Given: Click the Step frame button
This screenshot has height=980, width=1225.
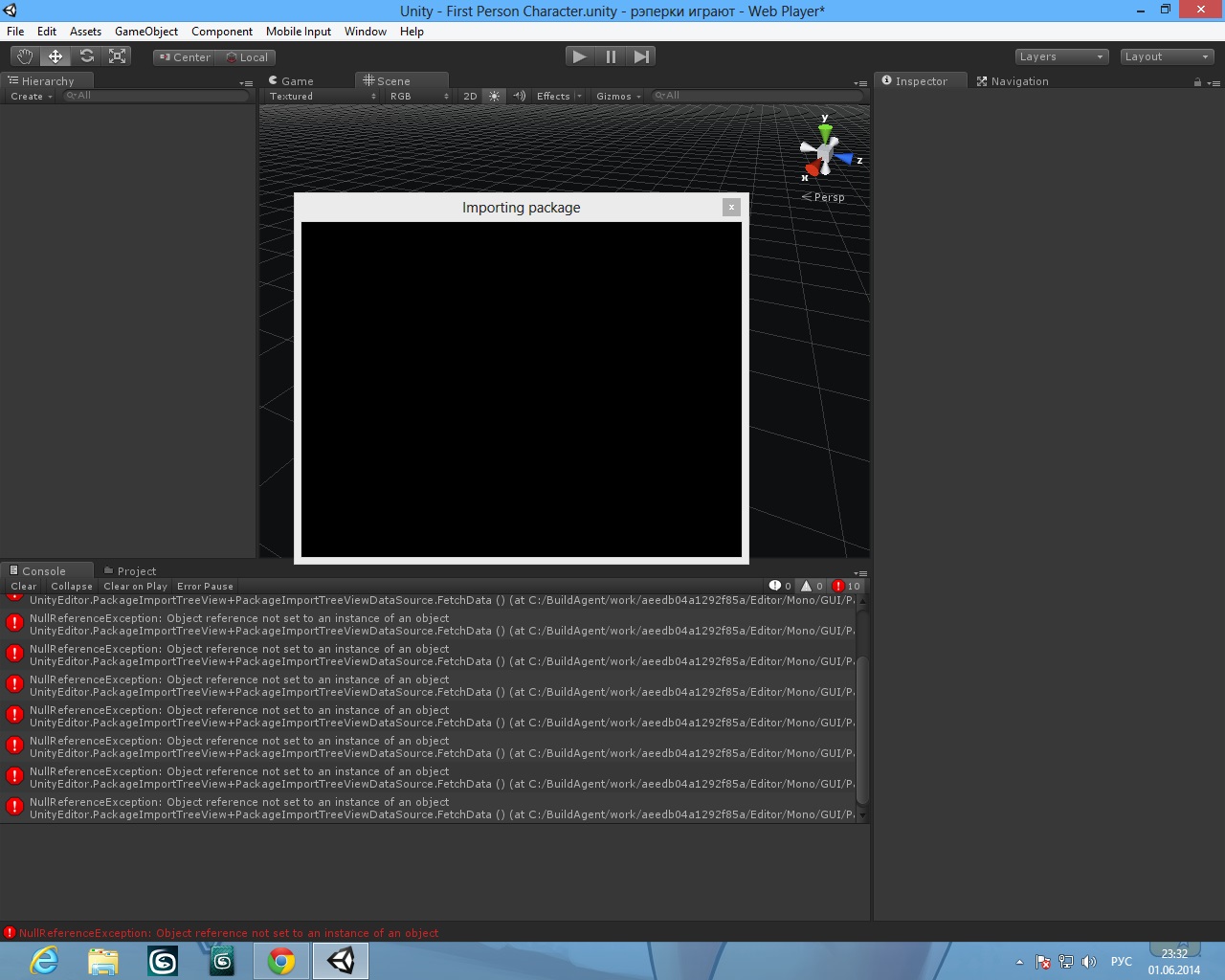Looking at the screenshot, I should [642, 56].
